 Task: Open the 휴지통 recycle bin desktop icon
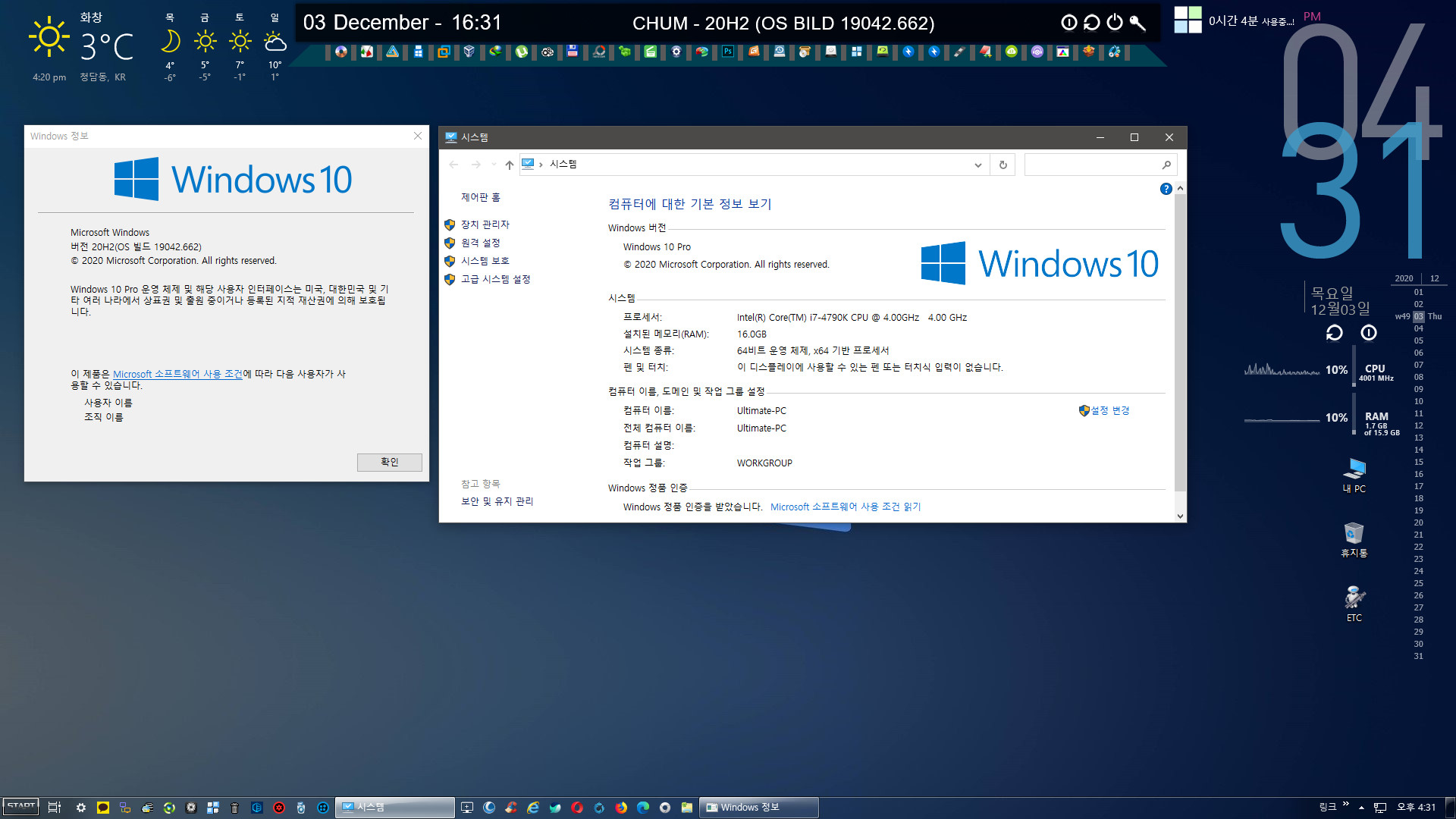1354,540
